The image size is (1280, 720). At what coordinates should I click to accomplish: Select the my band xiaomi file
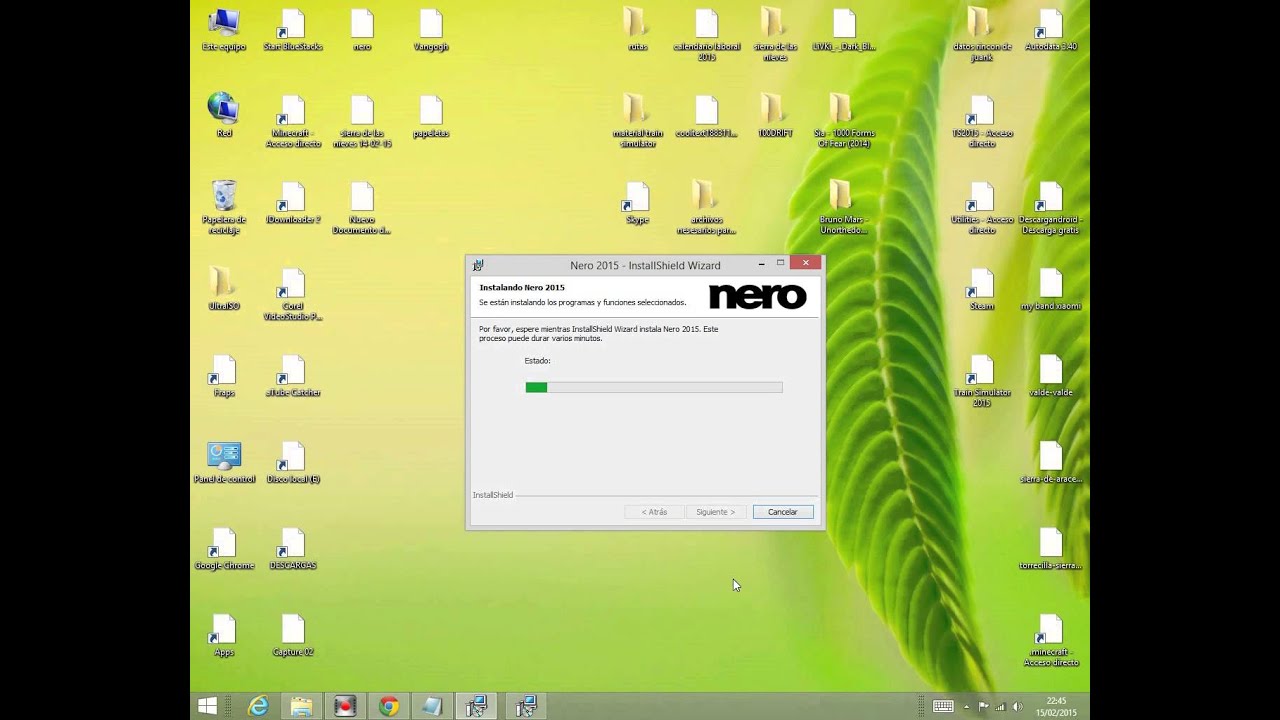tap(1050, 290)
